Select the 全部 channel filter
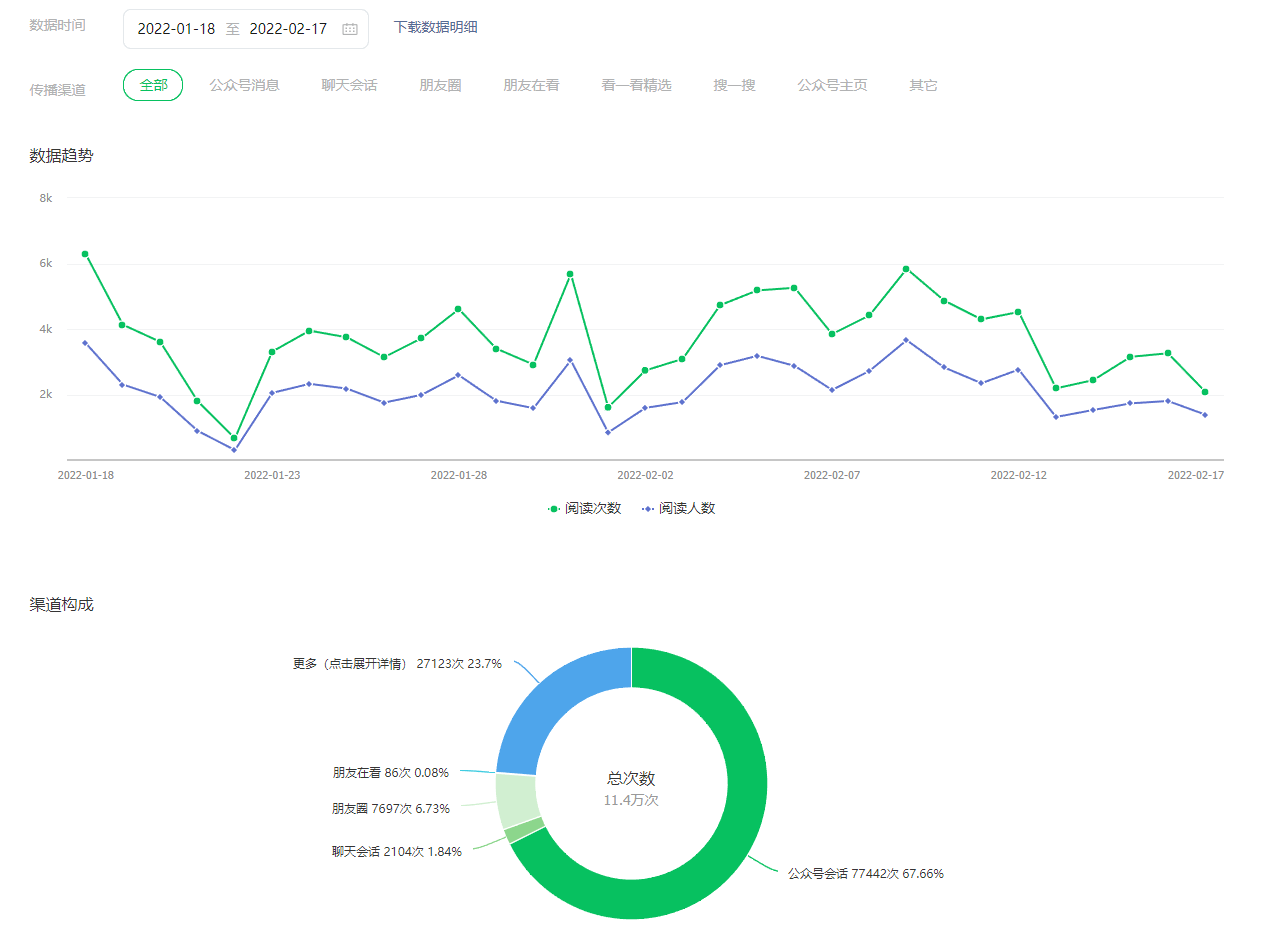This screenshot has width=1265, height=950. point(153,86)
